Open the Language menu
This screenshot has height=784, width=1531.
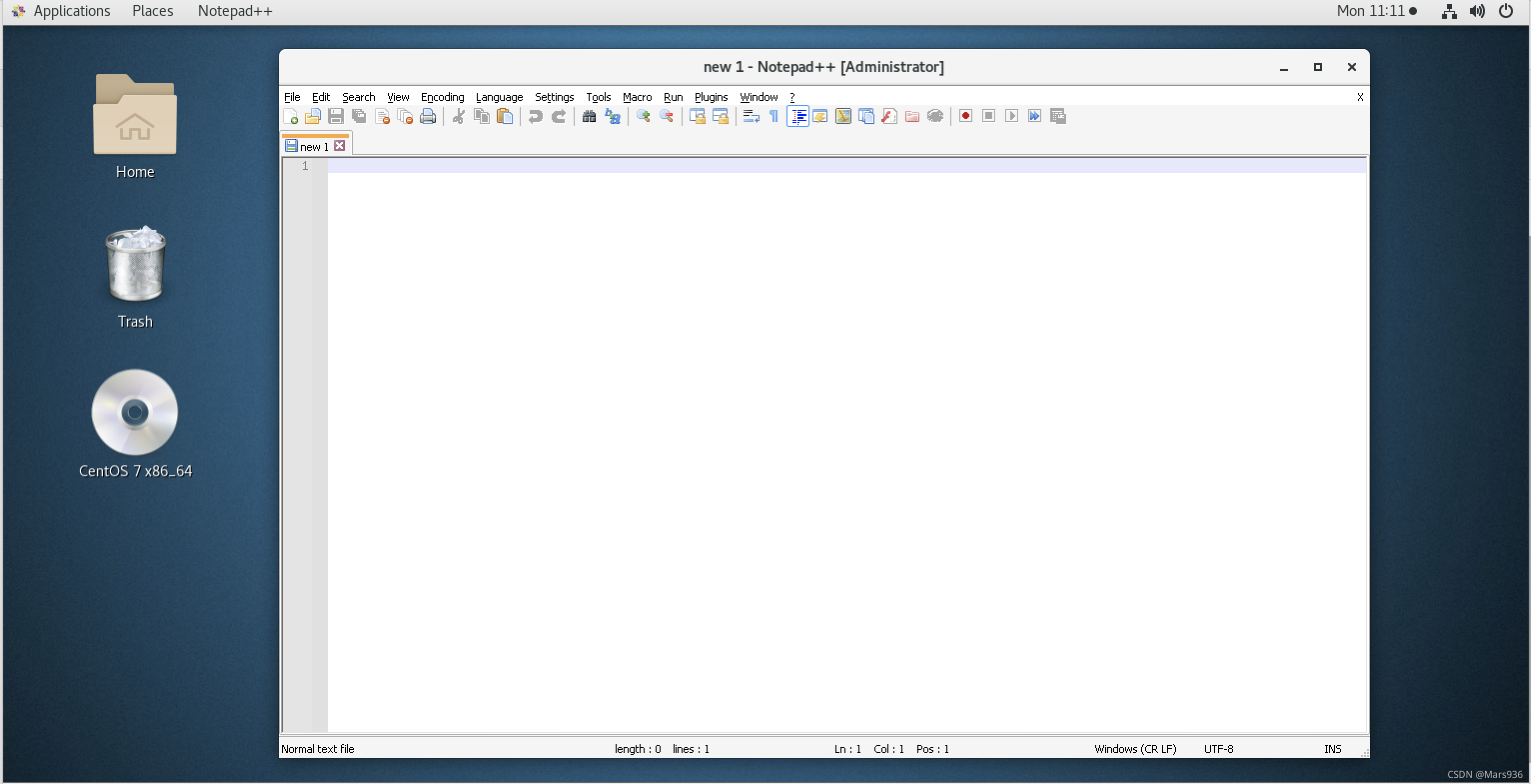point(499,97)
